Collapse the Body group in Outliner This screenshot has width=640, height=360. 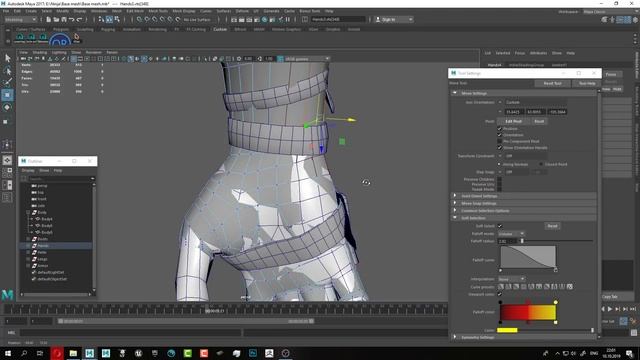click(x=28, y=212)
